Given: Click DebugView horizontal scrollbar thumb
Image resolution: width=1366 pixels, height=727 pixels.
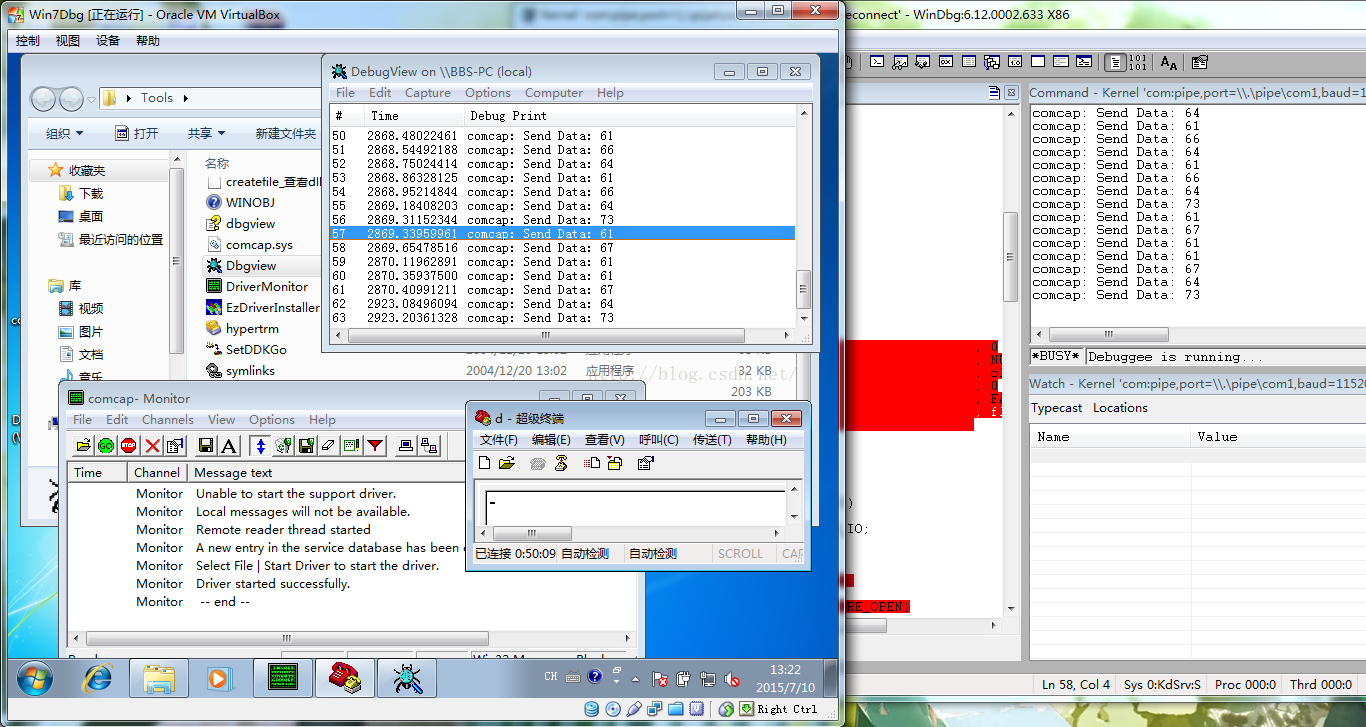Looking at the screenshot, I should point(546,335).
